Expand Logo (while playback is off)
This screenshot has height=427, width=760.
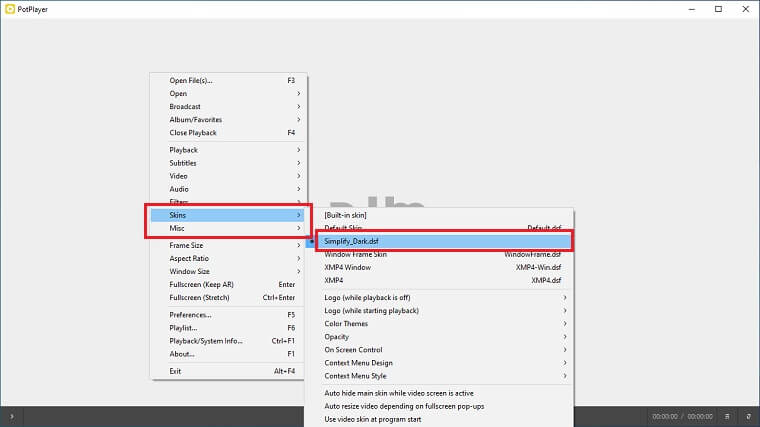coord(439,298)
